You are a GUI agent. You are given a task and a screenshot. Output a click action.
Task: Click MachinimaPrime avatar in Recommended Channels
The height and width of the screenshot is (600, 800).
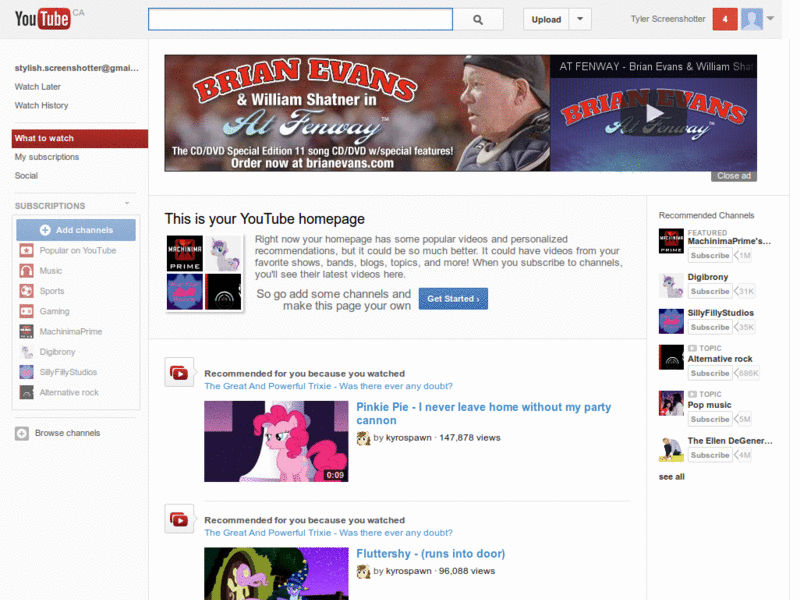point(671,241)
